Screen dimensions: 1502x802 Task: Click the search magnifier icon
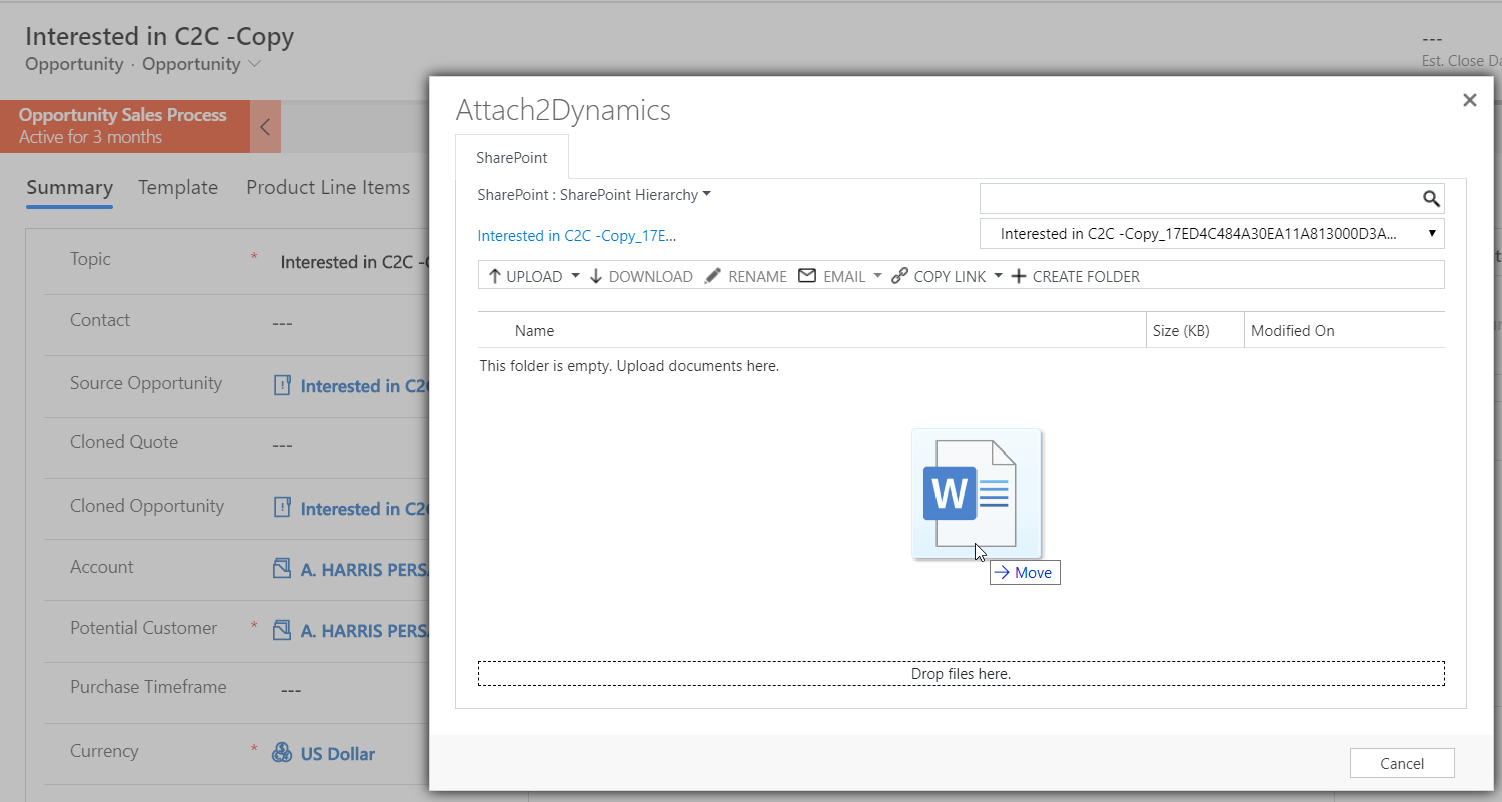pos(1431,198)
